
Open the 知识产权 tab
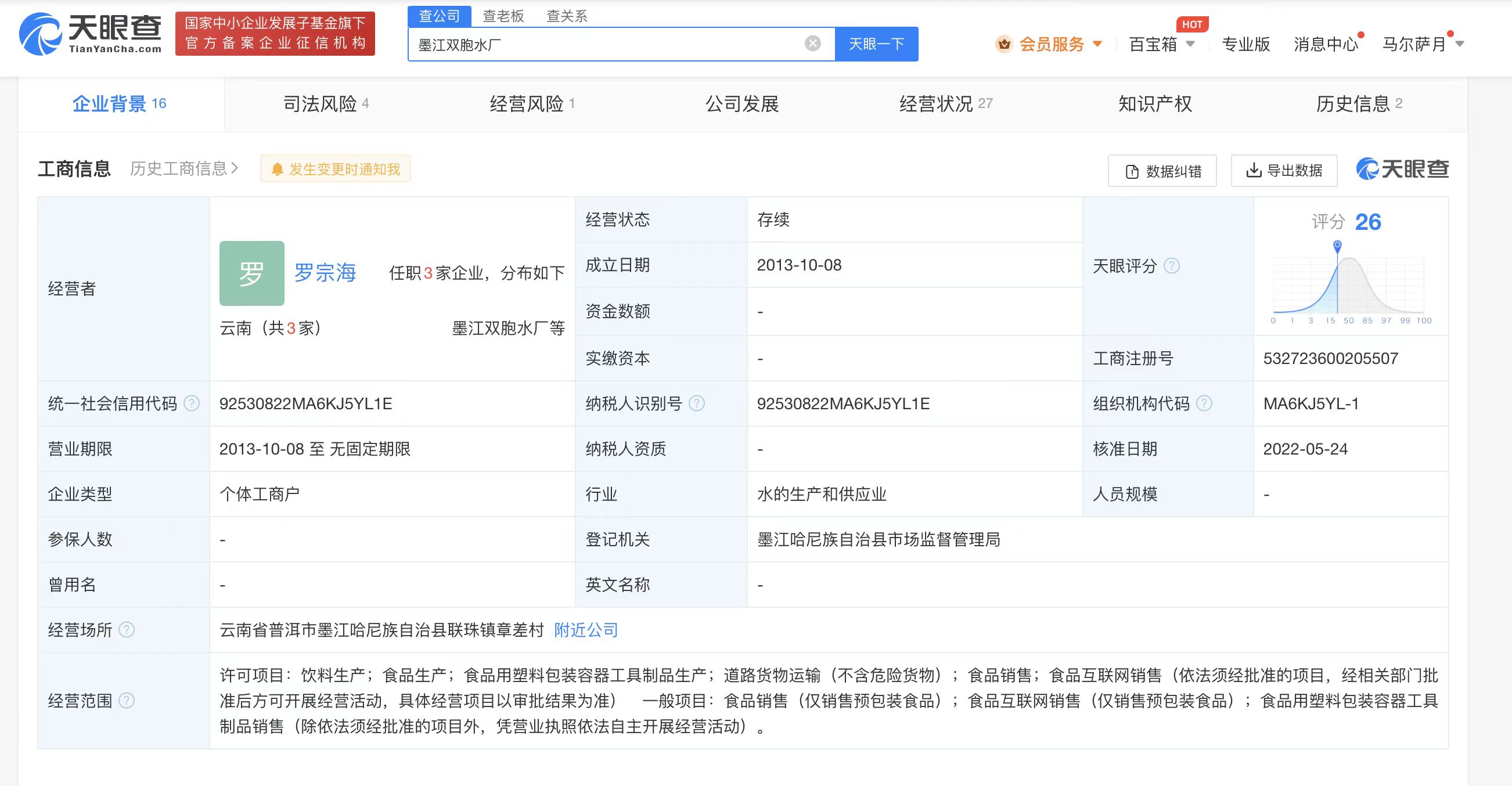(1155, 104)
